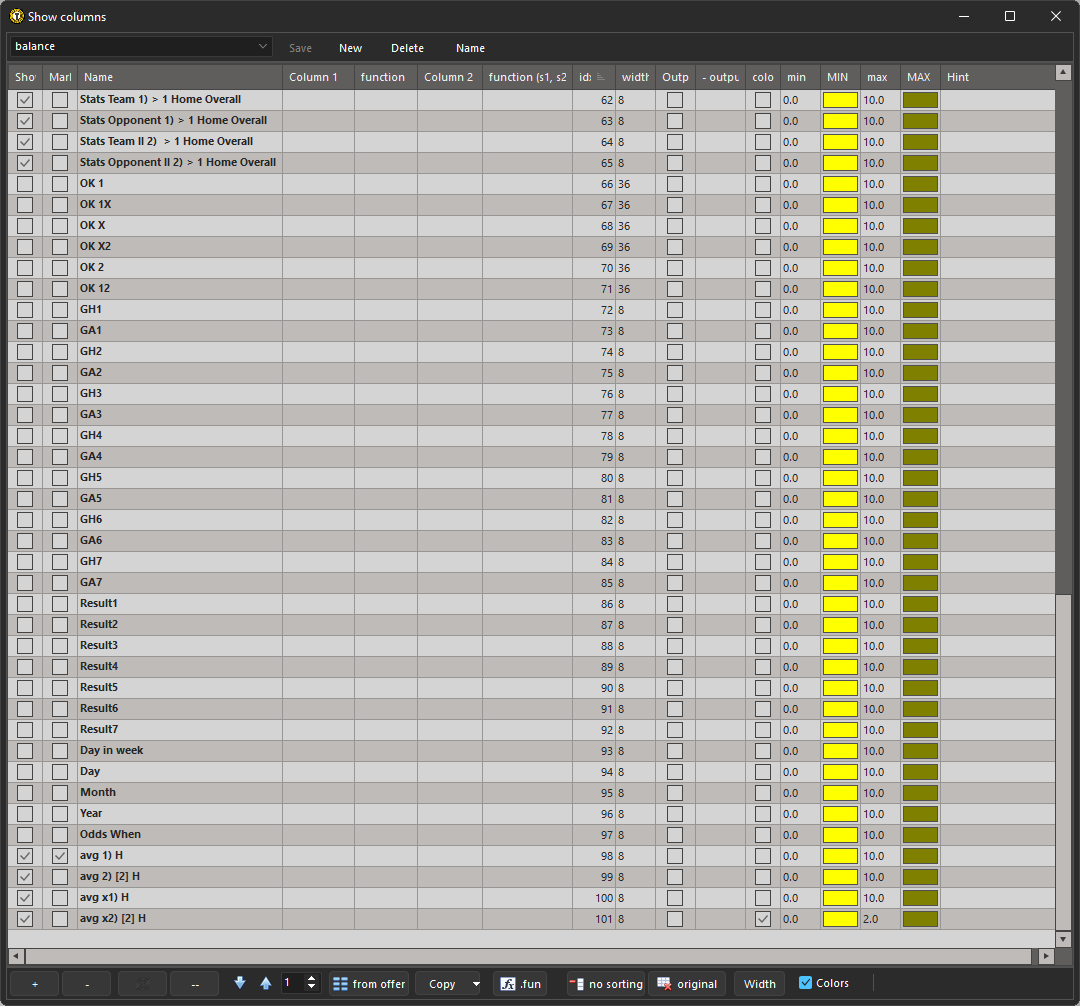Click the blue move up arrow icon
Image resolution: width=1080 pixels, height=1006 pixels.
click(x=265, y=983)
